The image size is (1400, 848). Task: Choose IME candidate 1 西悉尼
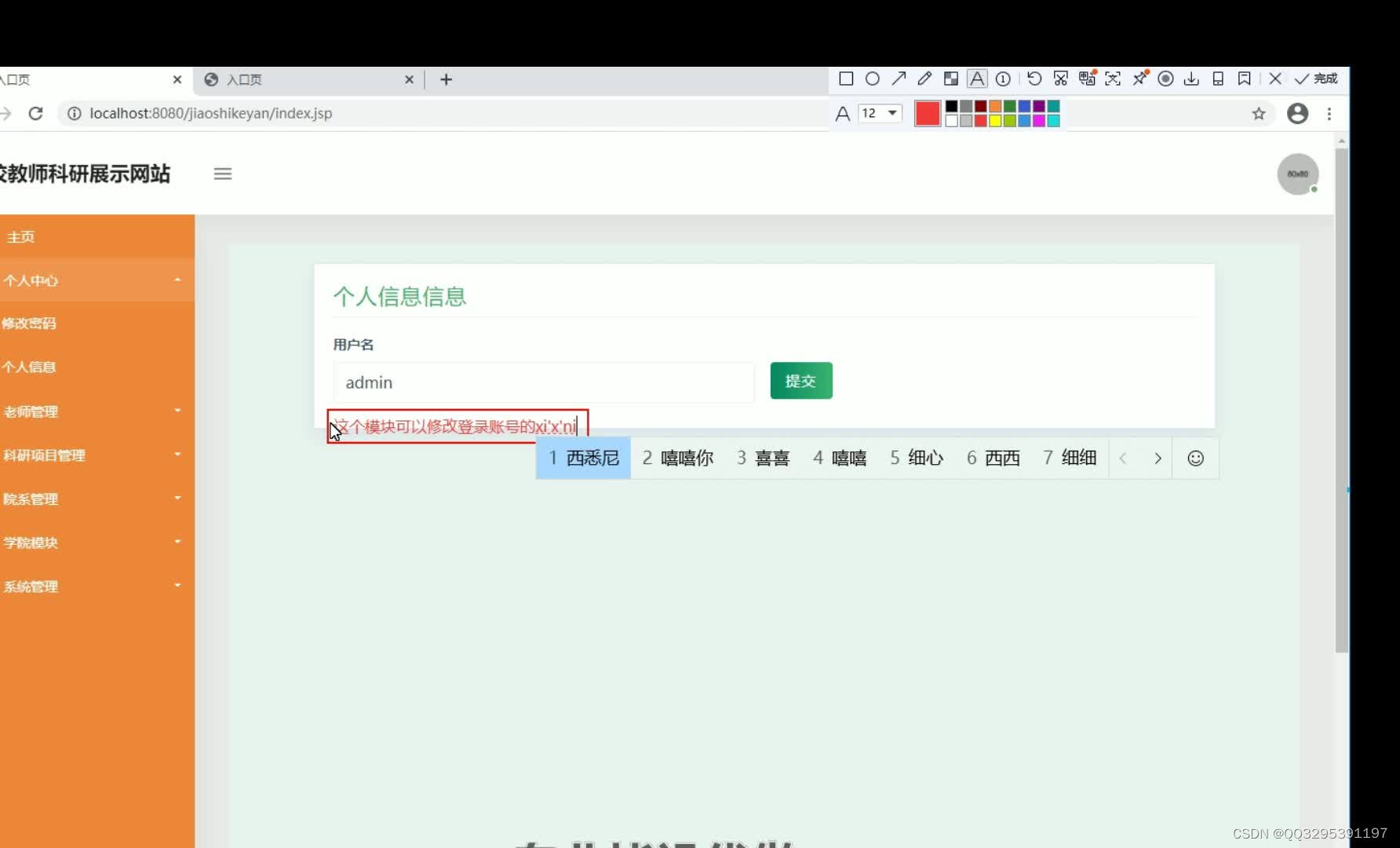coord(584,458)
